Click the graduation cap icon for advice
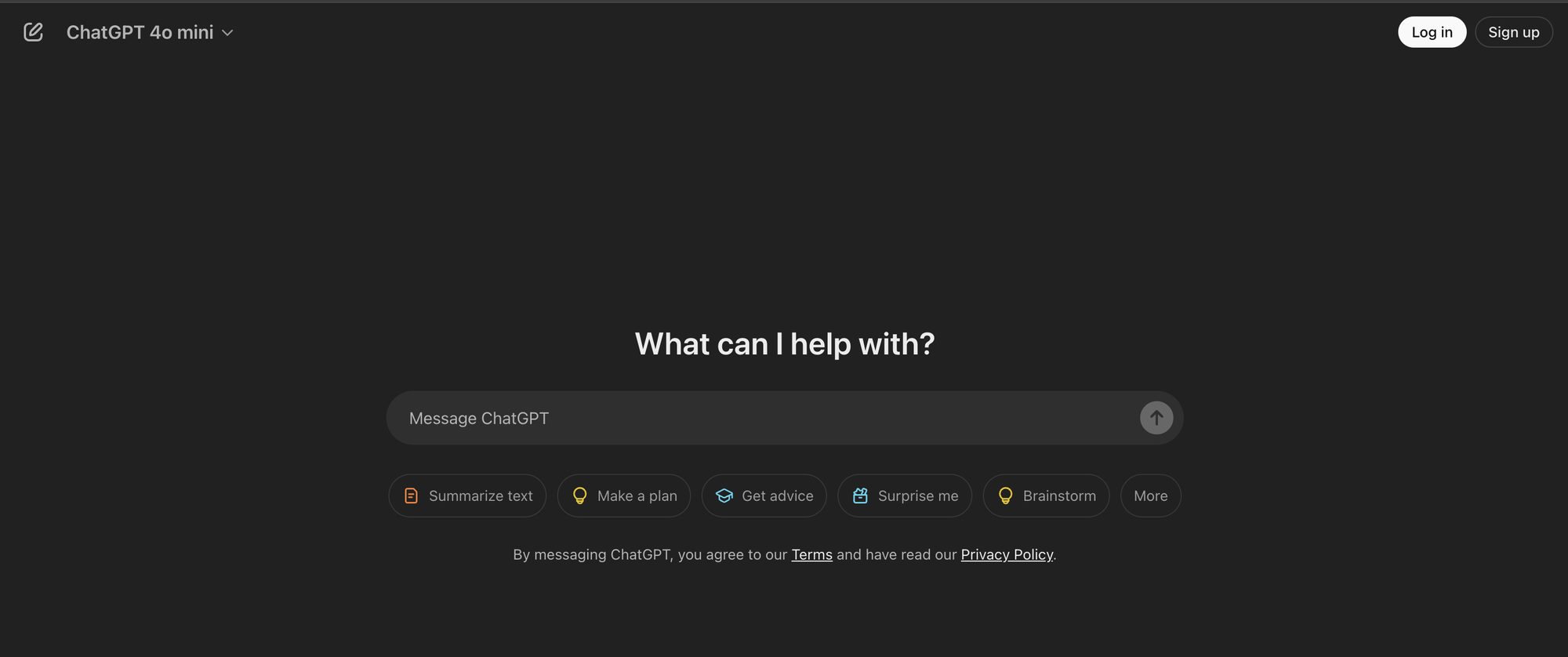The image size is (1568, 657). (724, 495)
